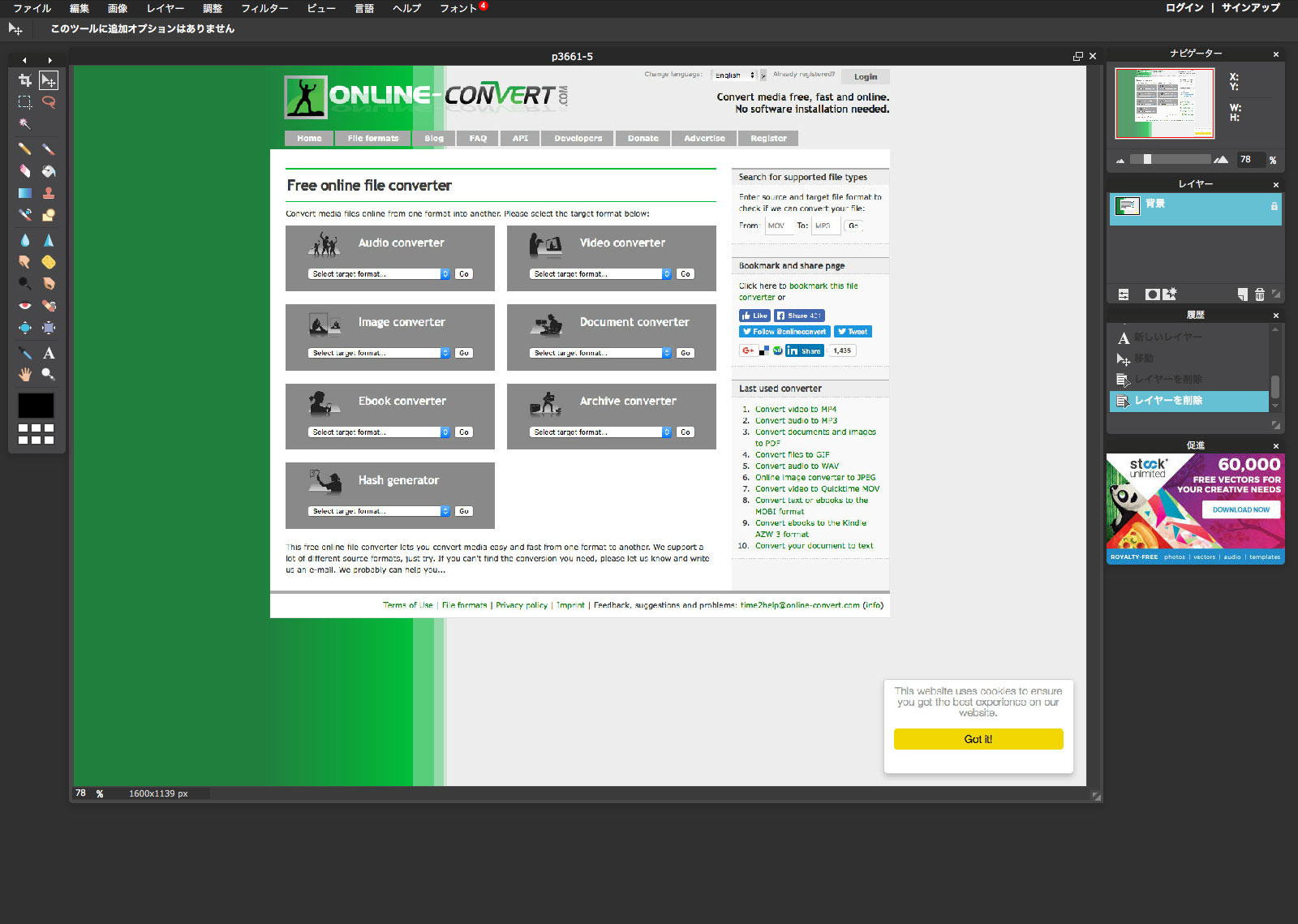Select the Eyedropper color picker tool
Image resolution: width=1298 pixels, height=924 pixels.
tap(25, 353)
